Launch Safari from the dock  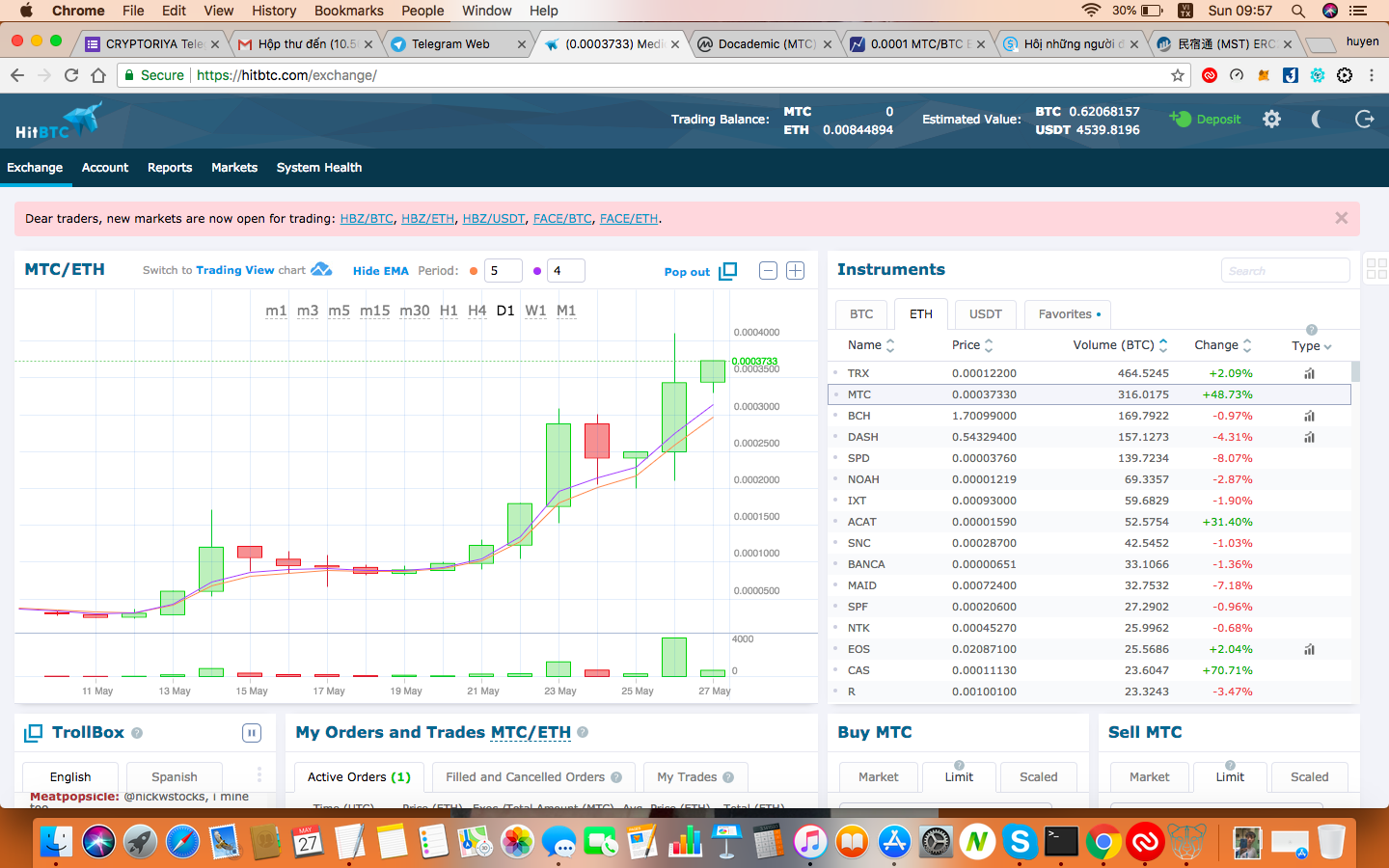tap(182, 841)
